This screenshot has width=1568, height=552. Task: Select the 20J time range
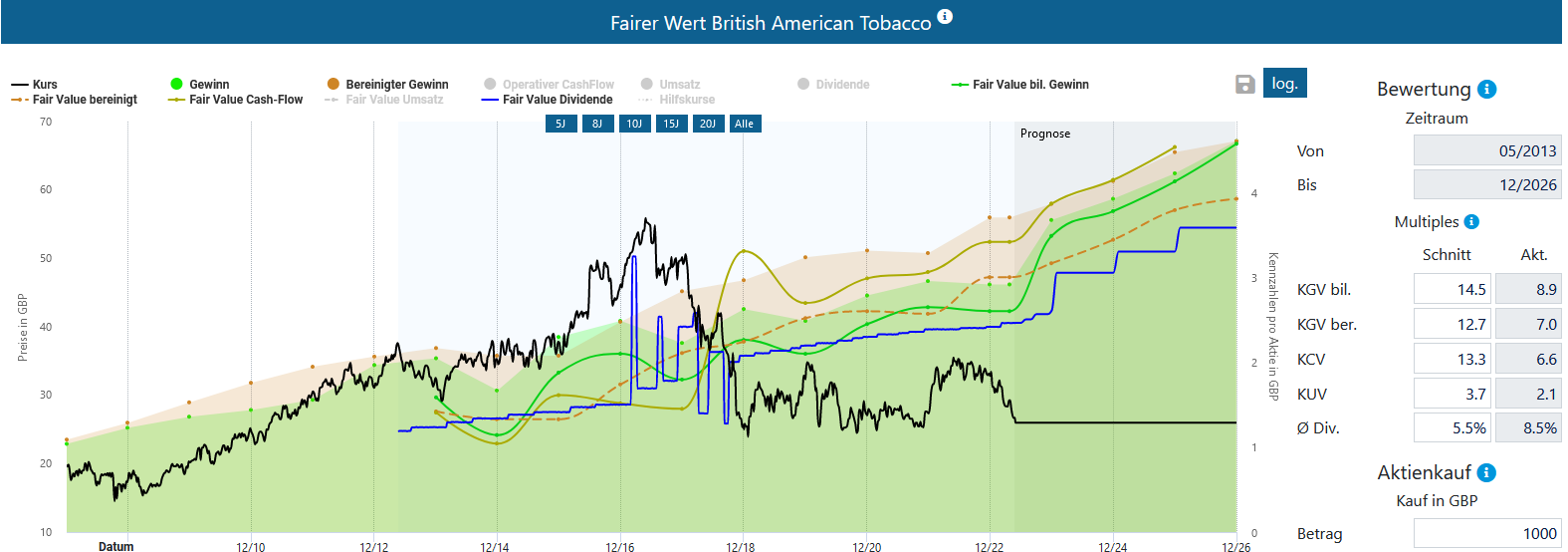point(708,124)
